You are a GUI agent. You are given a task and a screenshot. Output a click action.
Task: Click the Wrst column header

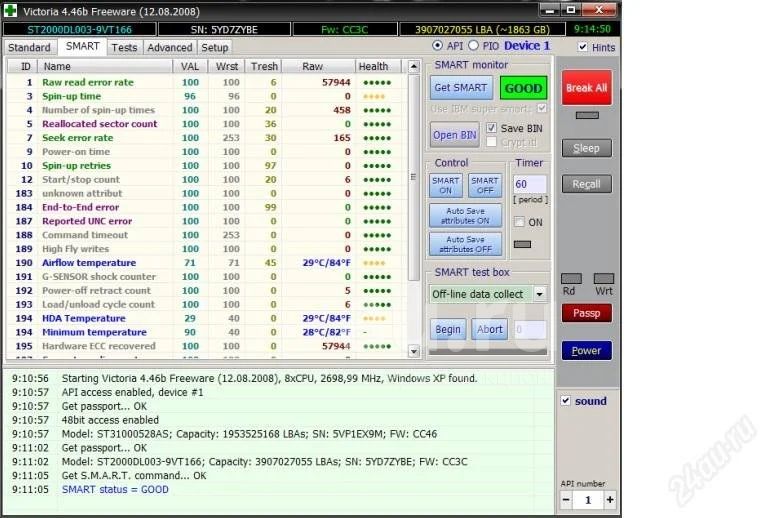coord(227,66)
